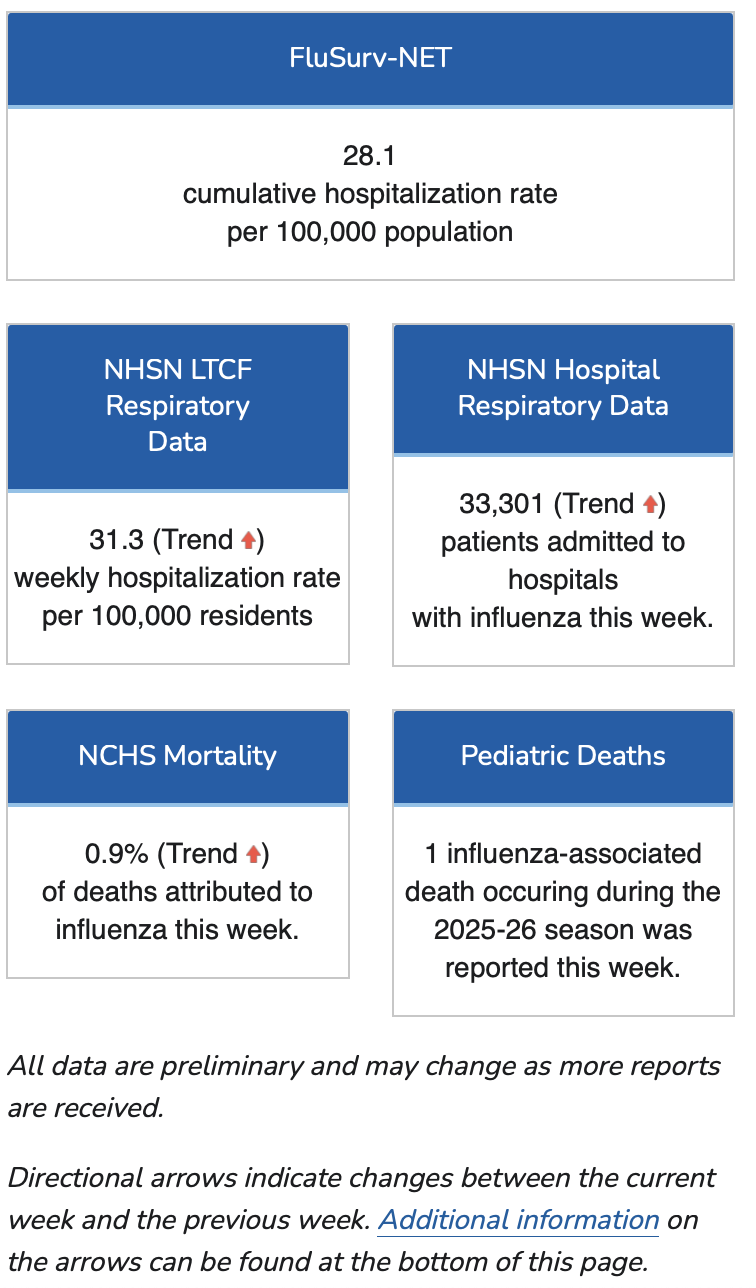Open the Additional information link
756x1288 pixels.
518,1221
